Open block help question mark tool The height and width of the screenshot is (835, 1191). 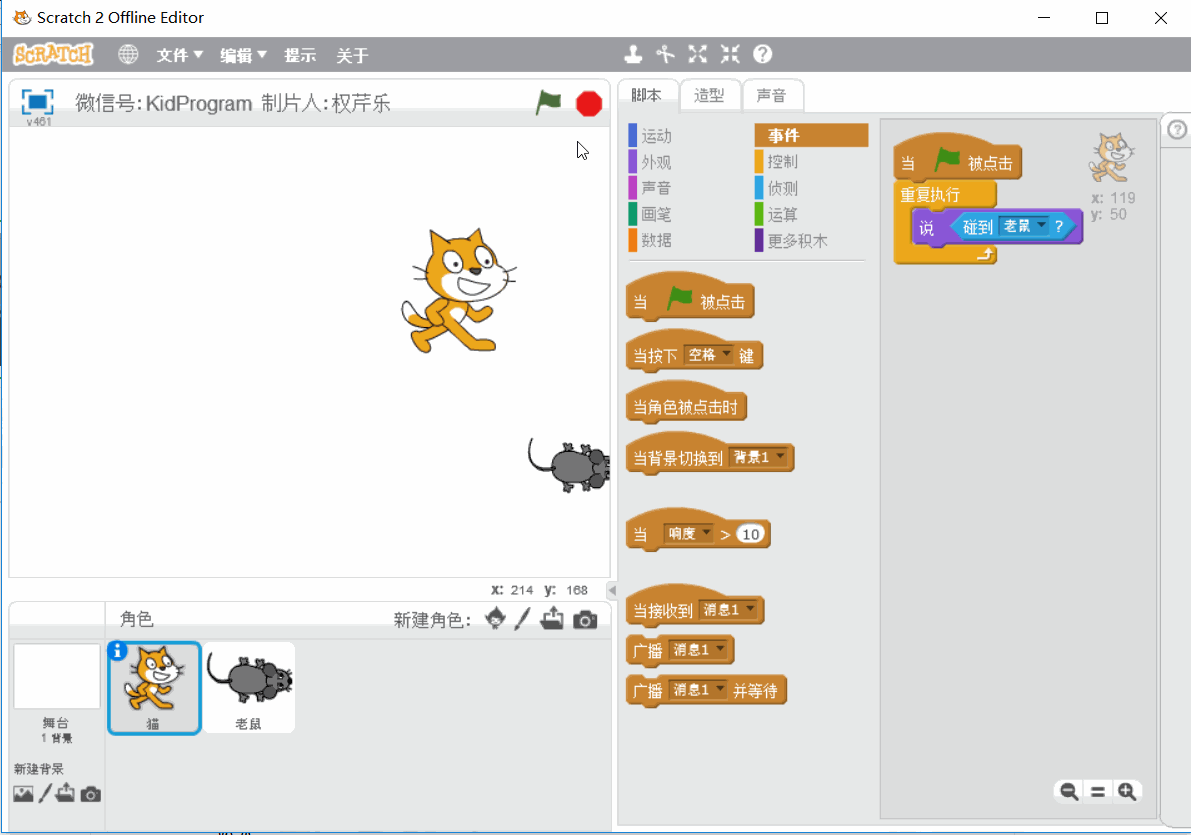763,54
